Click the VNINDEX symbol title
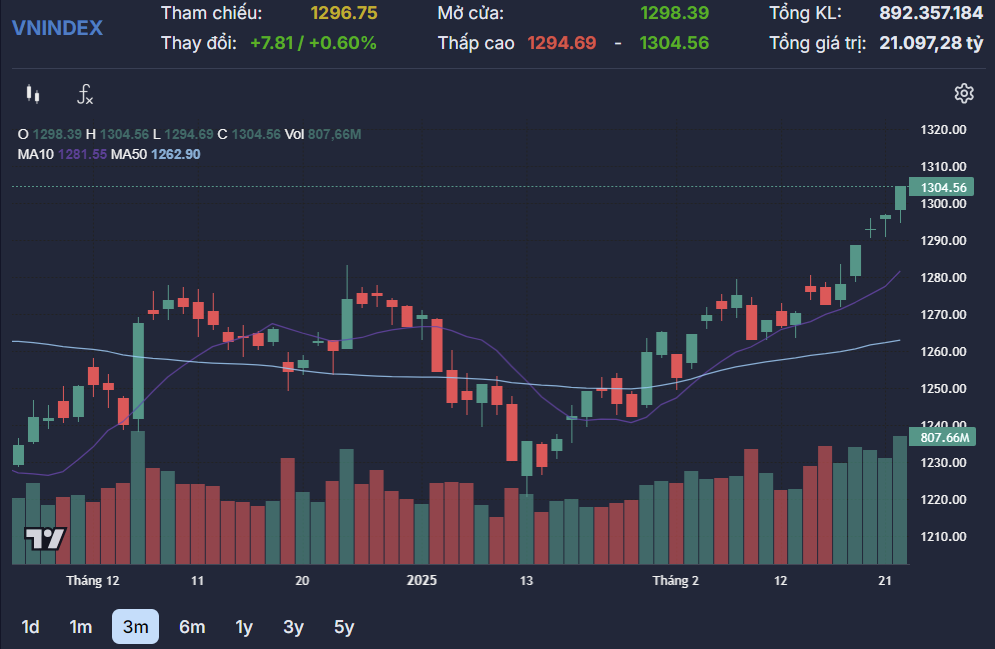This screenshot has width=995, height=649. [x=57, y=28]
